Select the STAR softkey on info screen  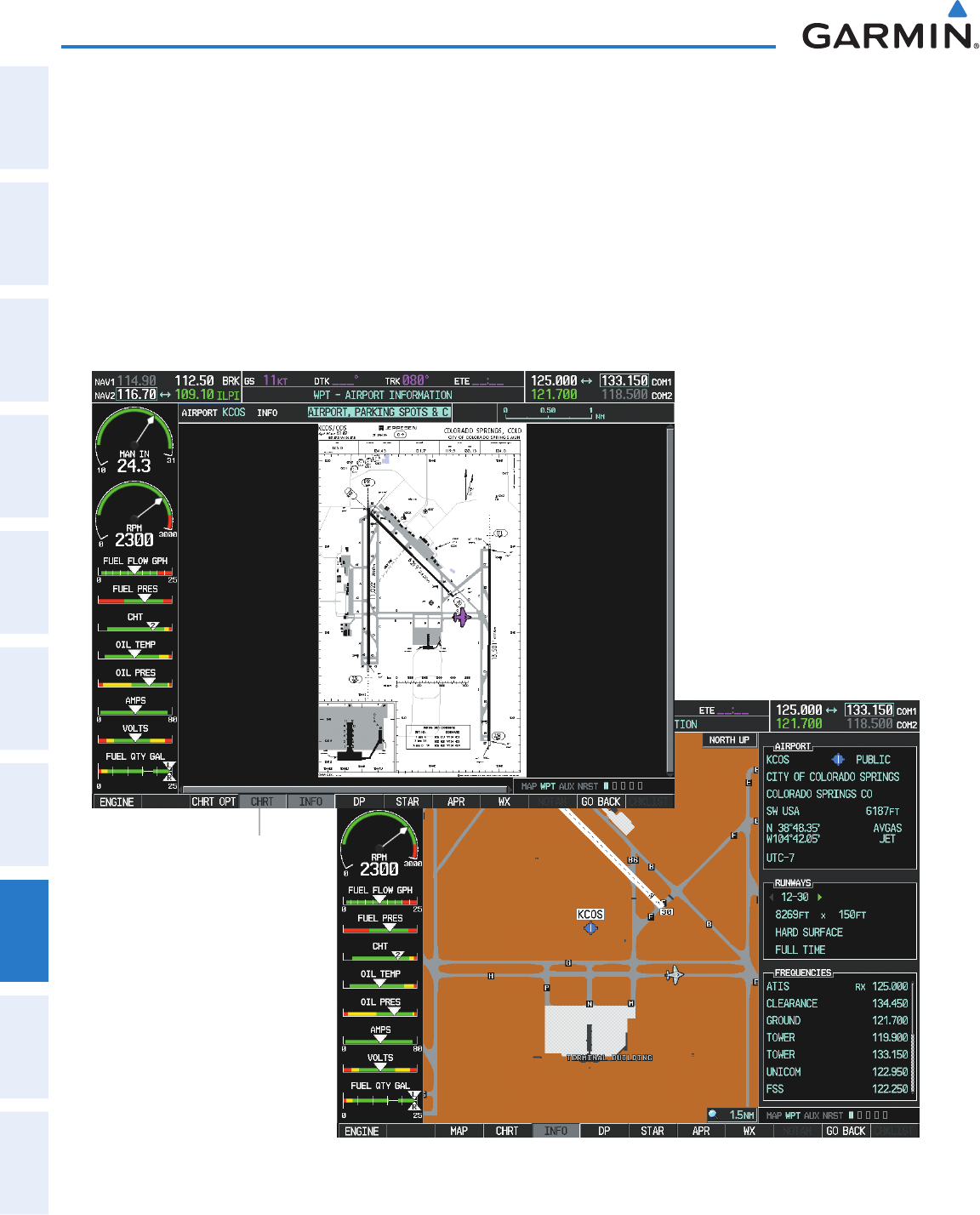point(652,1132)
